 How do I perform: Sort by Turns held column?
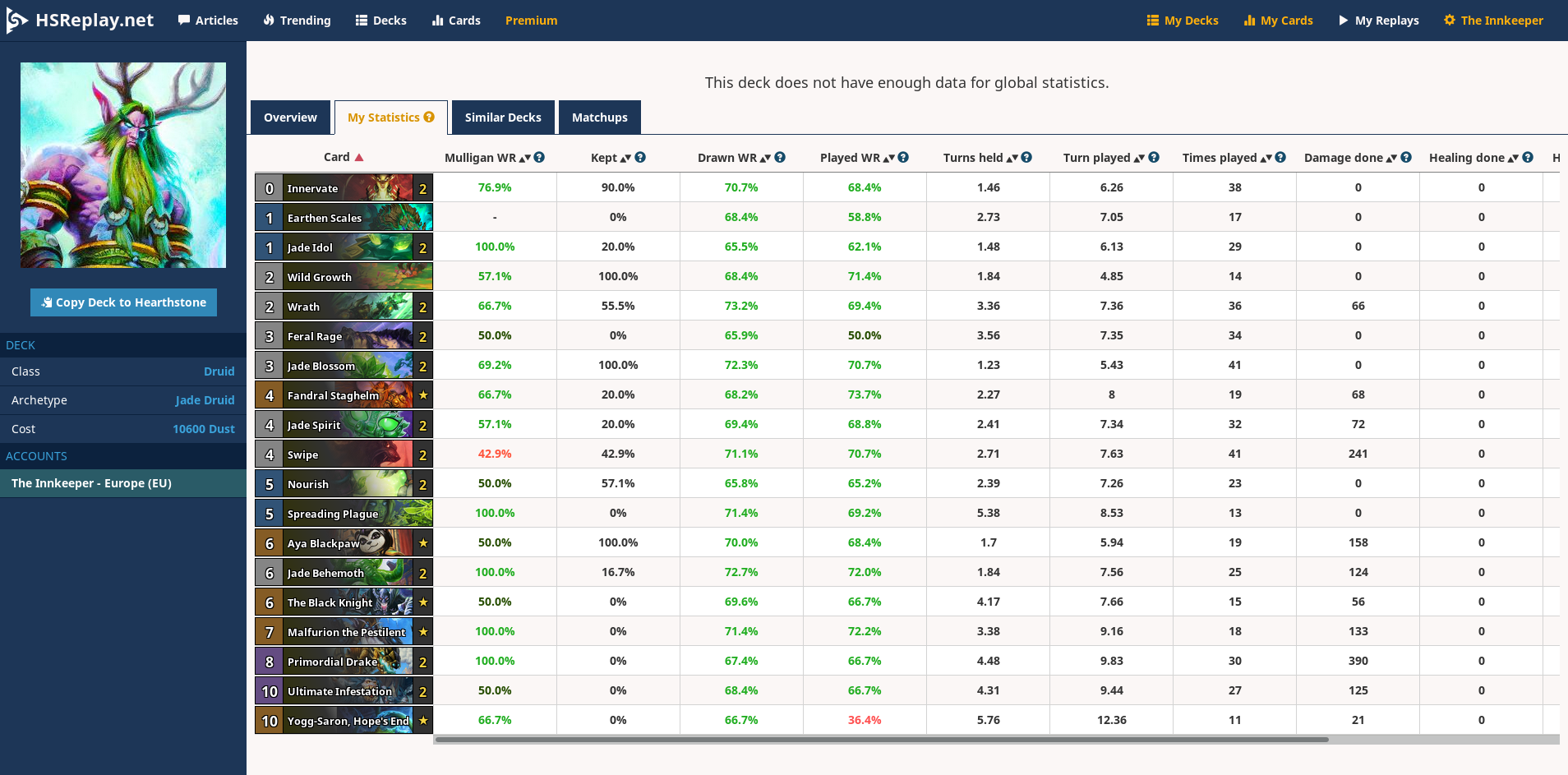tap(980, 158)
